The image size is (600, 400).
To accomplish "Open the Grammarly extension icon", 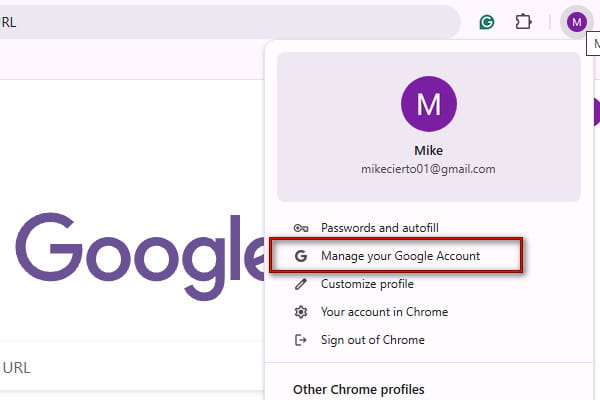I will pyautogui.click(x=487, y=22).
